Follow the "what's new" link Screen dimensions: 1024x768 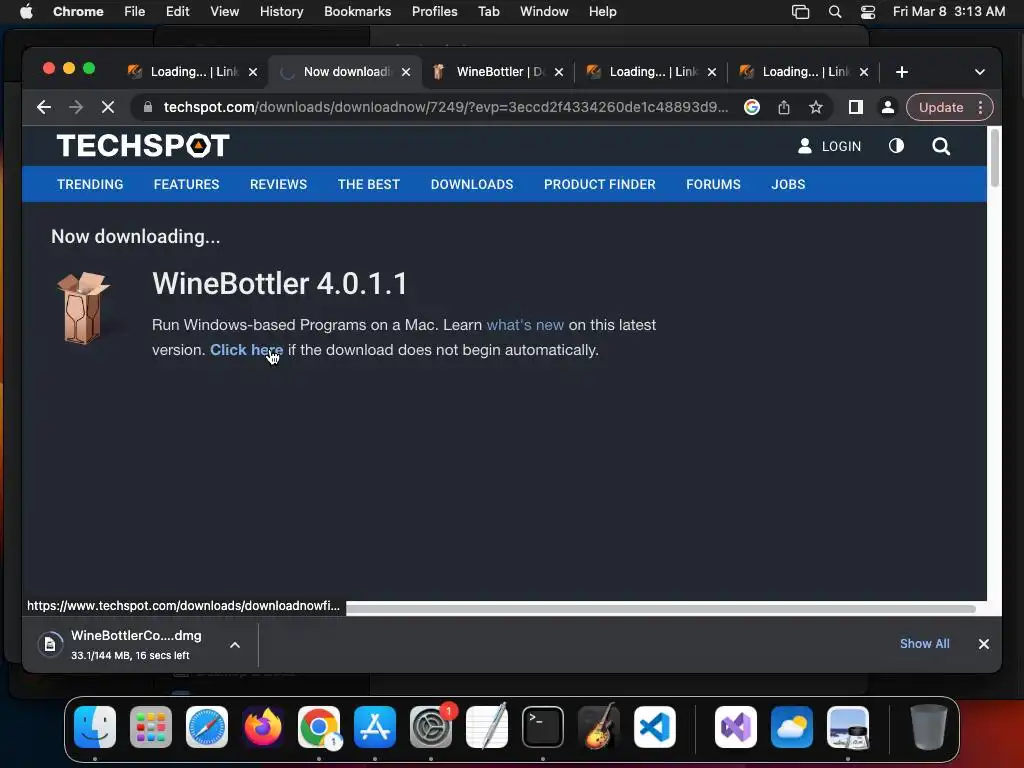[x=525, y=325]
